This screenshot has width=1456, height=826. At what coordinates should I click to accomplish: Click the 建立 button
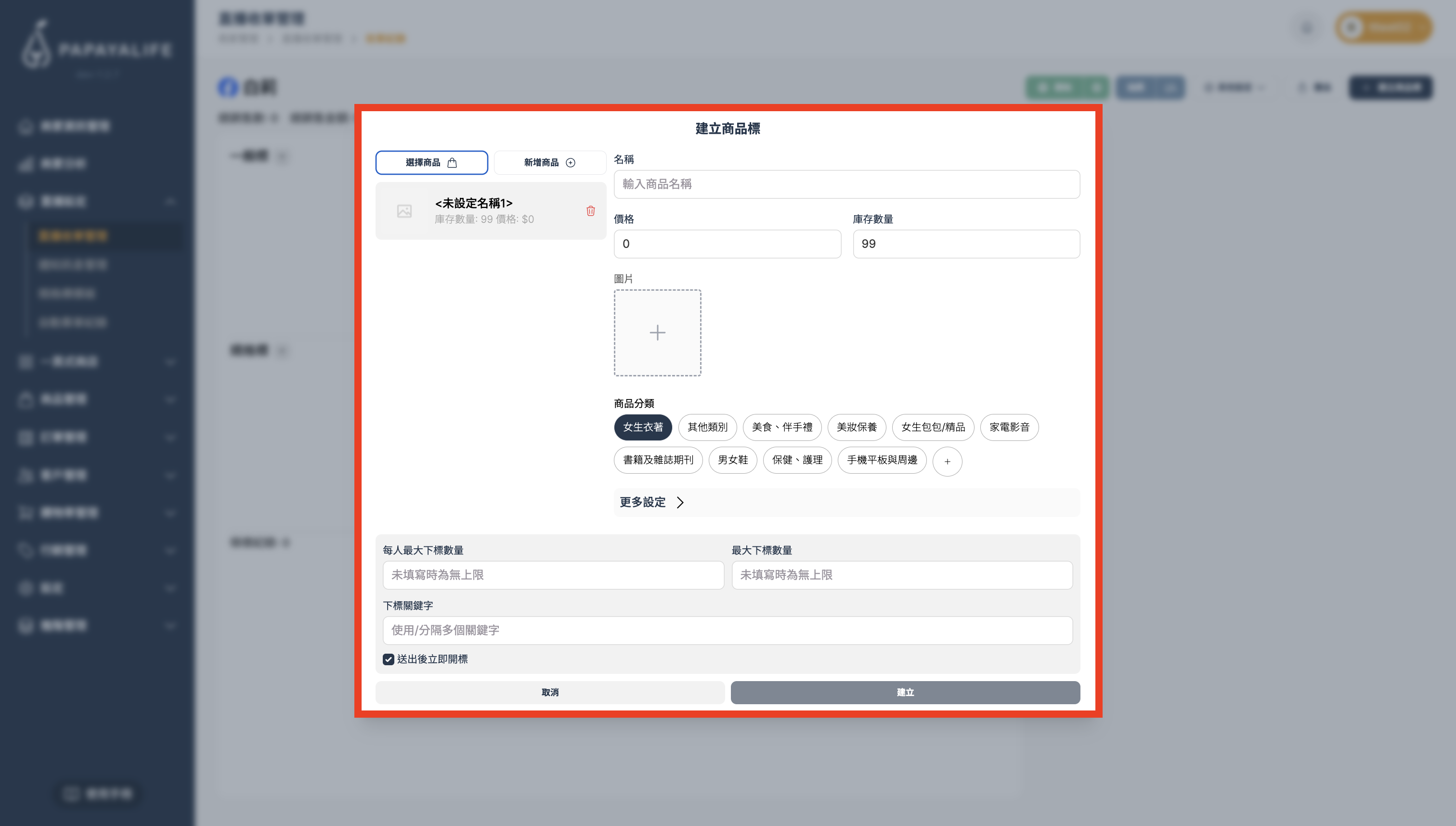905,692
